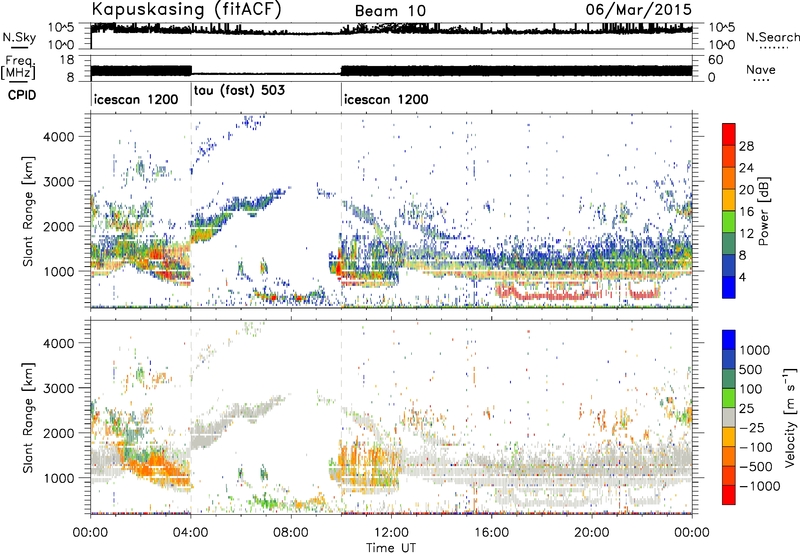
Task: Click the "-1000" label on Velocity color bar
Action: click(759, 486)
